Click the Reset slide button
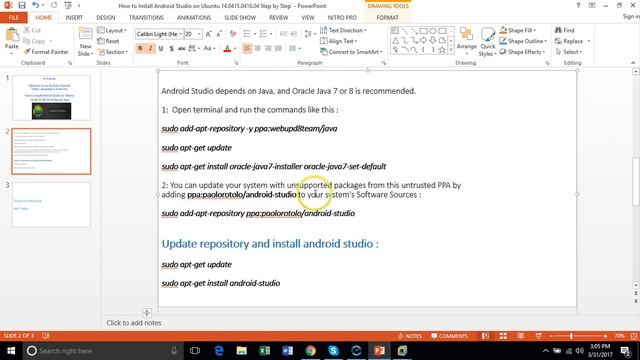 point(109,41)
